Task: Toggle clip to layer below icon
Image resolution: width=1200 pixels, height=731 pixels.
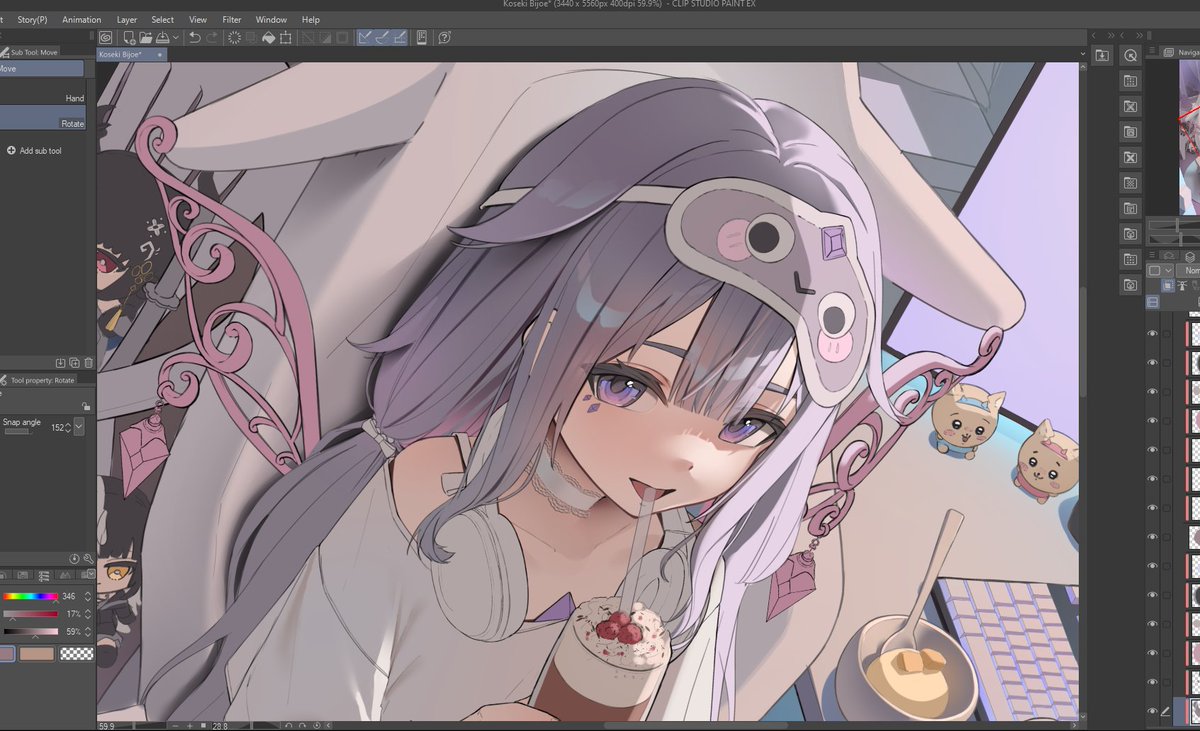Action: point(1168,286)
